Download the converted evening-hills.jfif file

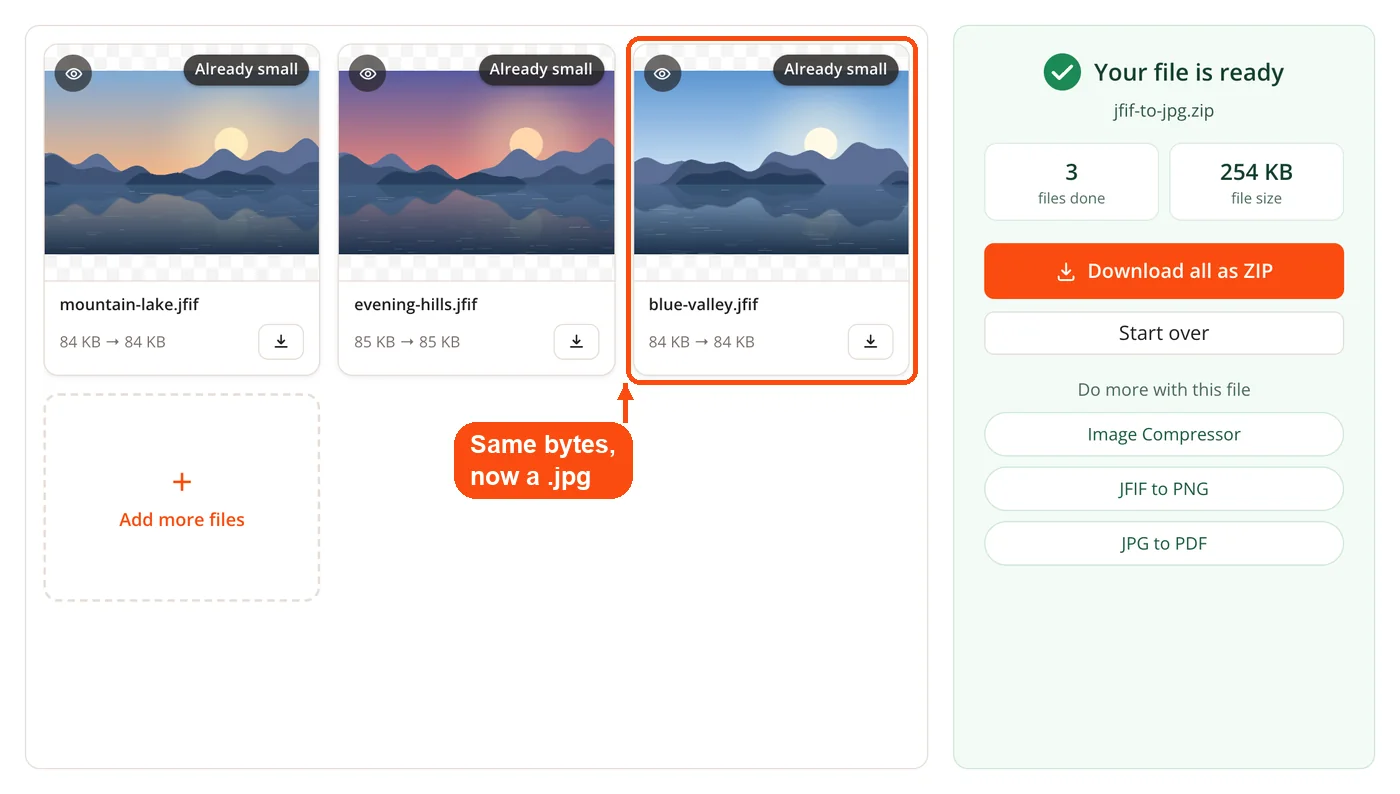(576, 342)
